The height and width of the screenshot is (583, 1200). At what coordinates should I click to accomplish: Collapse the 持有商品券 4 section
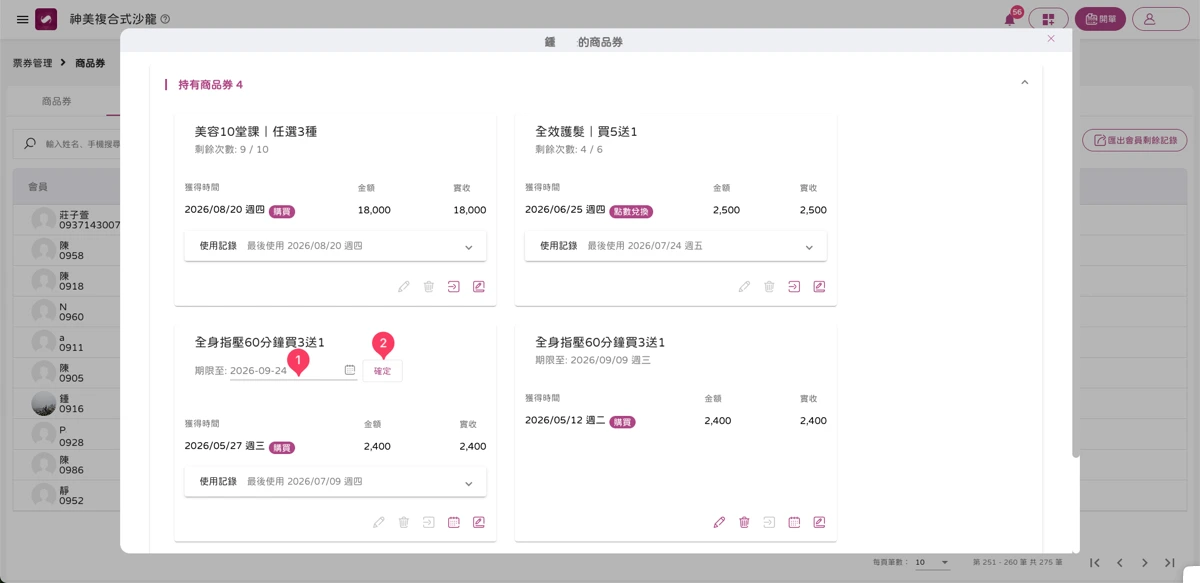[x=1024, y=83]
